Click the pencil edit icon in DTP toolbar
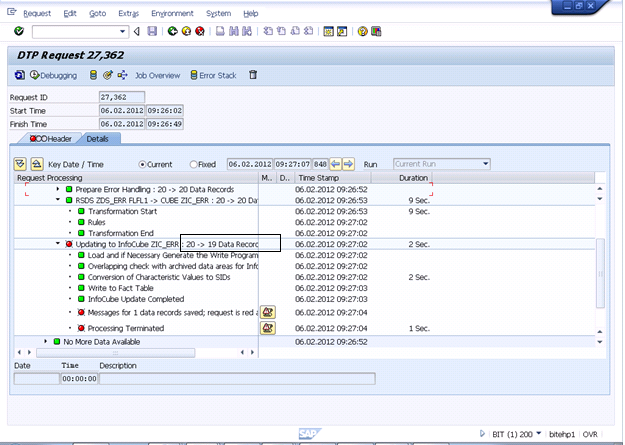The height and width of the screenshot is (445, 625). point(108,75)
